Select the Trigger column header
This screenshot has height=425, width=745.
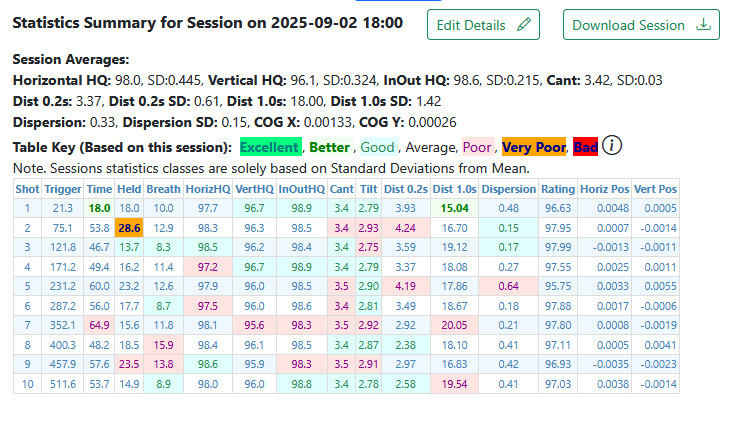[x=63, y=188]
